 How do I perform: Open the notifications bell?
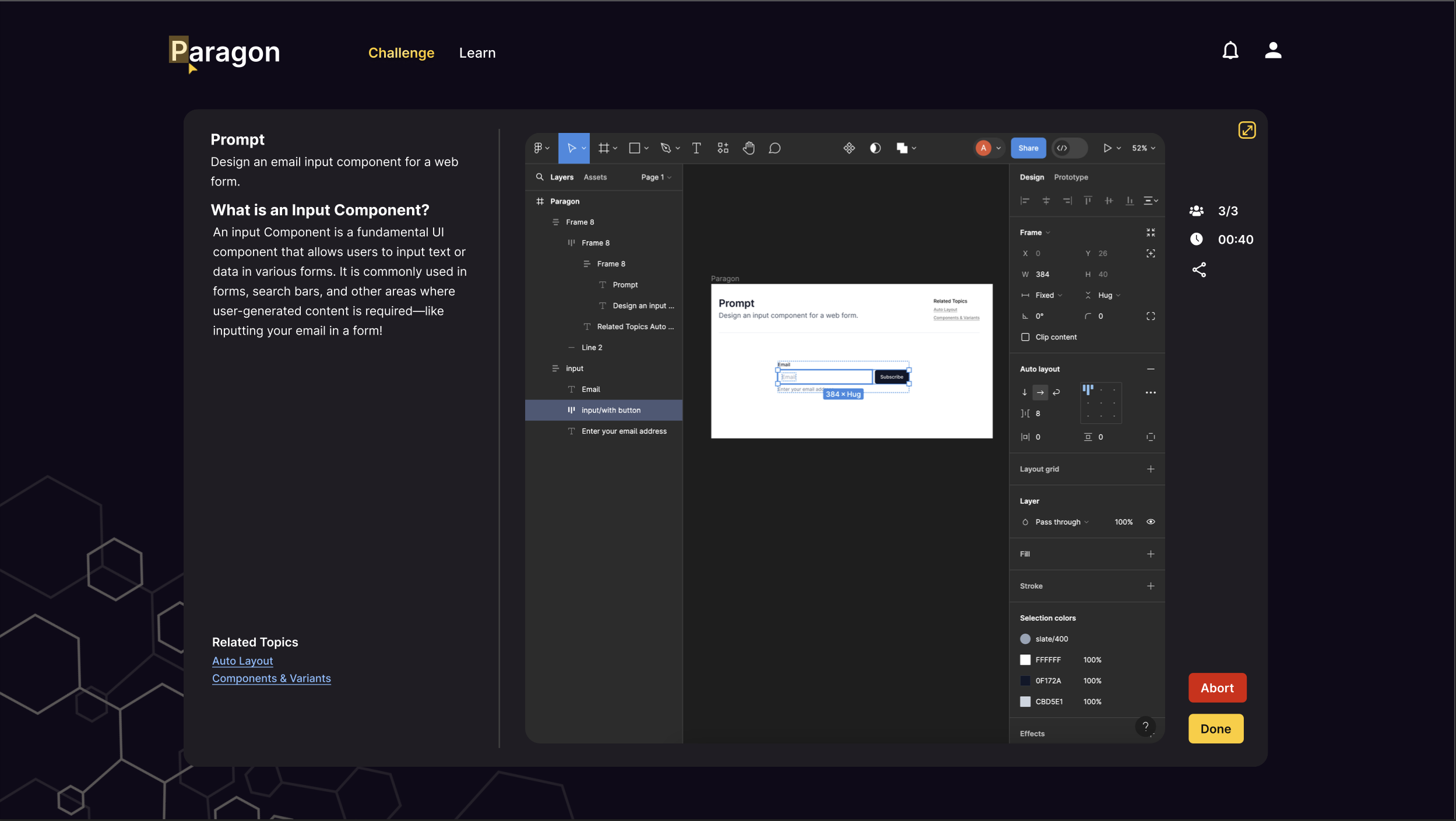[x=1230, y=51]
